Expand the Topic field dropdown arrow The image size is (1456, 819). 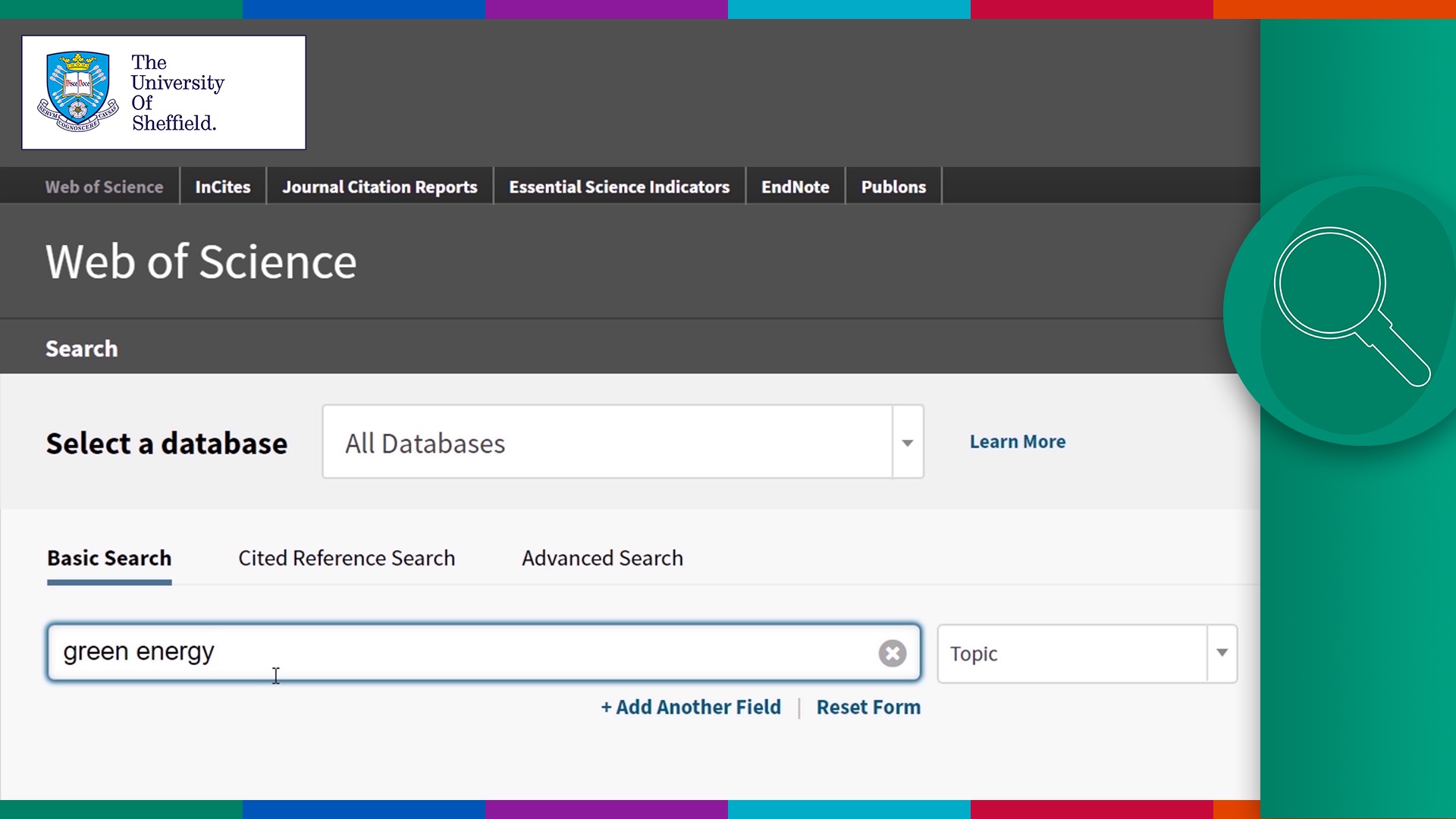click(x=1222, y=653)
